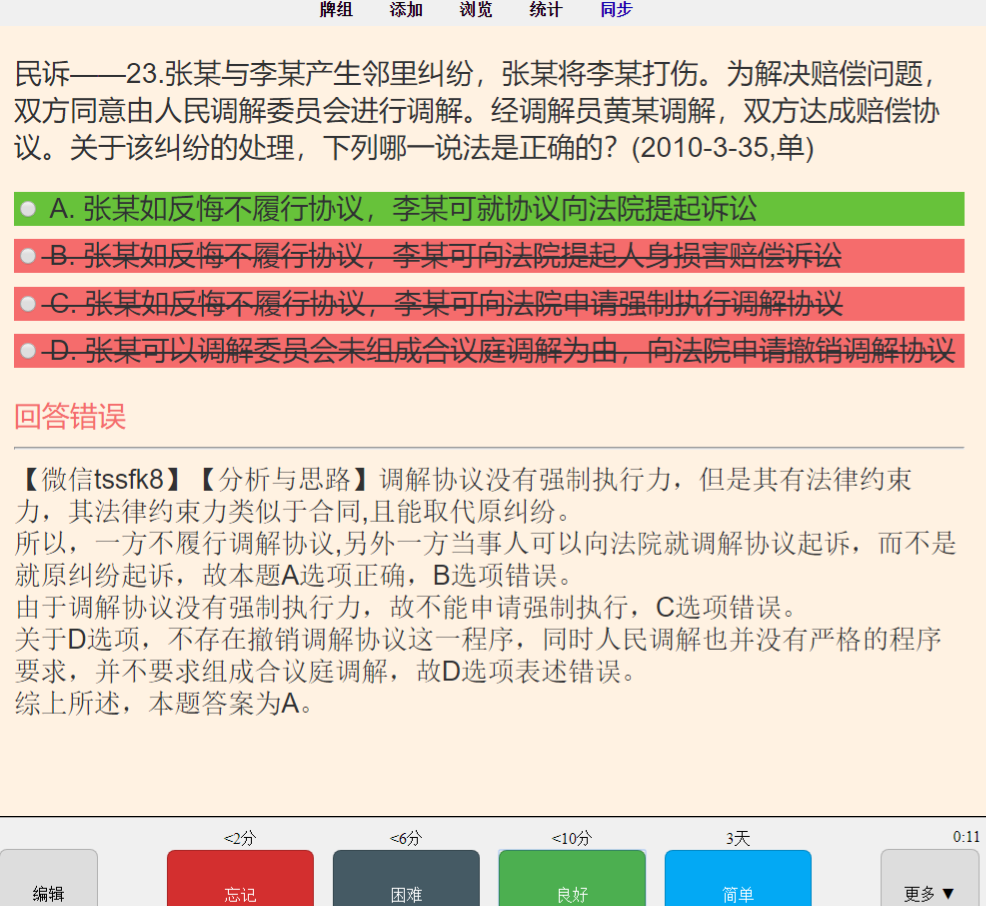Viewport: 986px width, 906px height.
Task: Click the 编辑 edit button
Action: click(x=48, y=878)
